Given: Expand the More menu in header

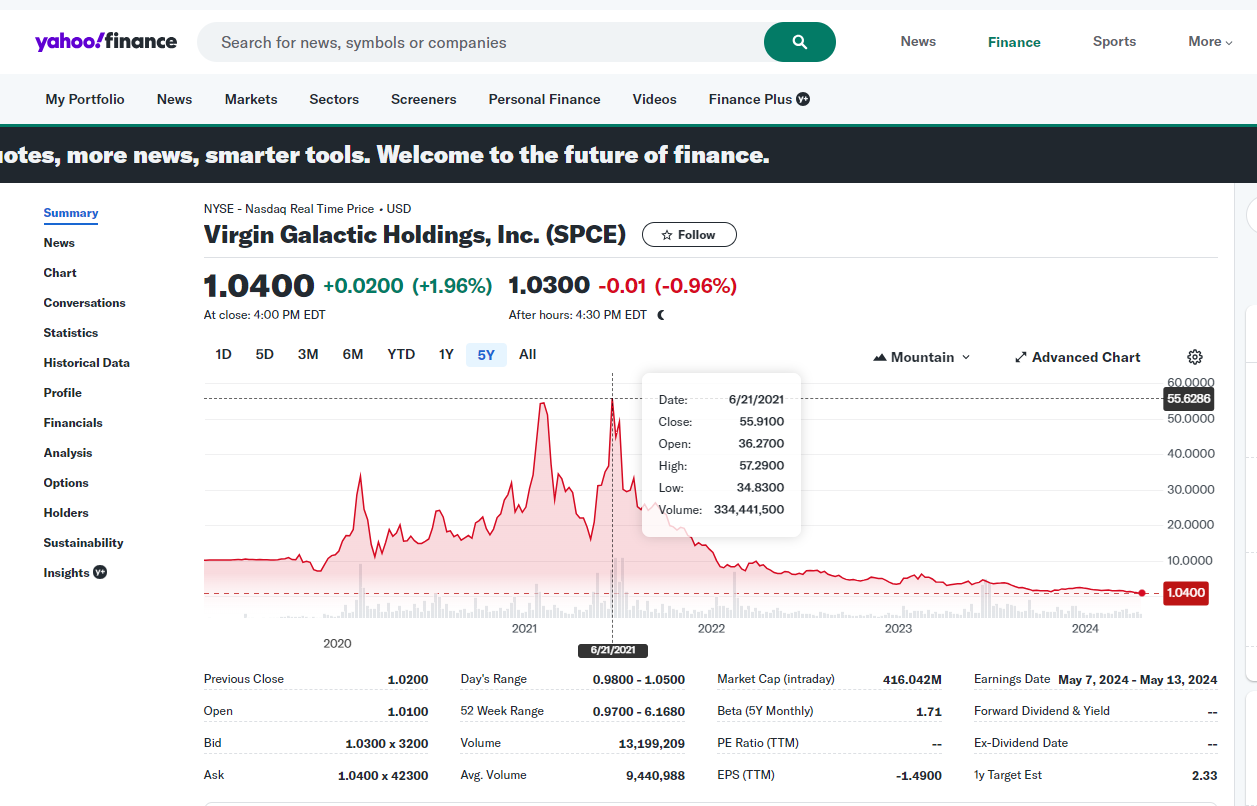Looking at the screenshot, I should (1210, 42).
